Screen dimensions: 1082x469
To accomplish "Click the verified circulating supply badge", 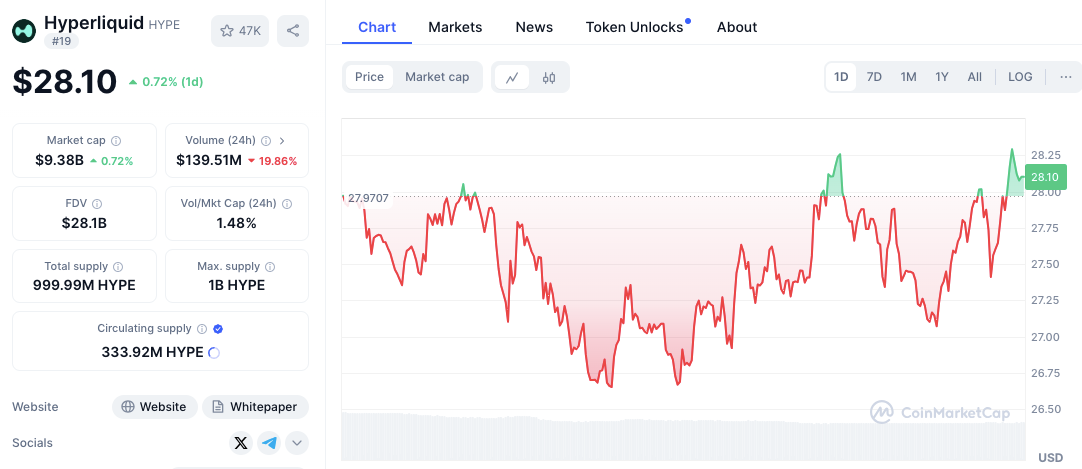I will click(218, 328).
